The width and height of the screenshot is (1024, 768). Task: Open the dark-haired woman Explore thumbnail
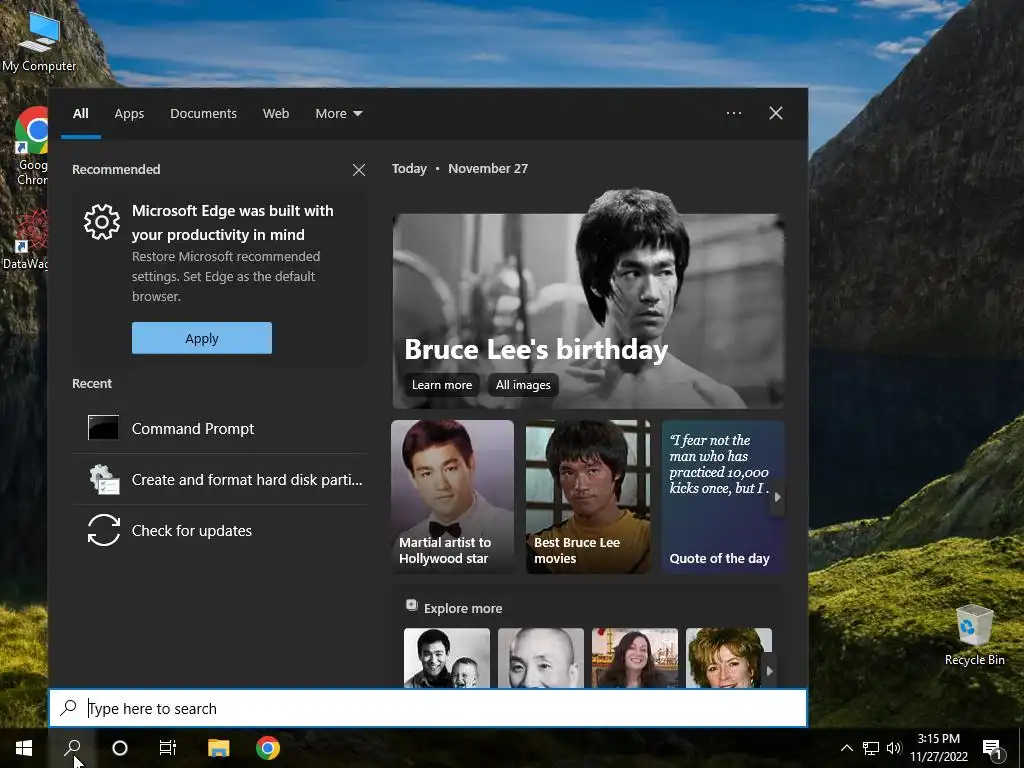[x=635, y=658]
